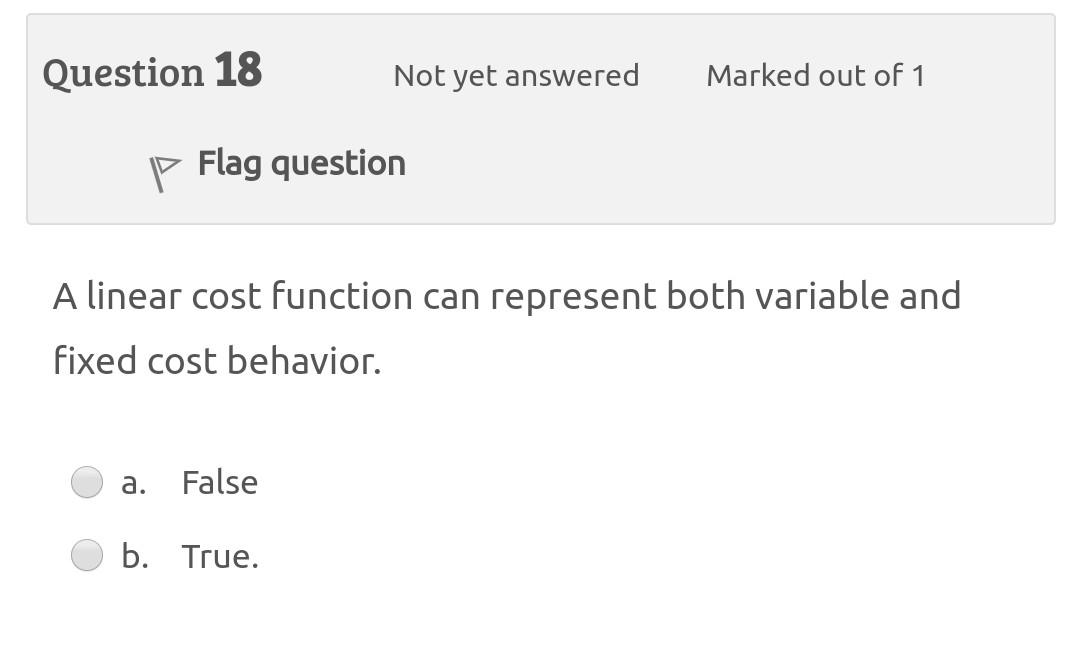Click the Flag question link
This screenshot has height=663, width=1080.
[x=301, y=162]
